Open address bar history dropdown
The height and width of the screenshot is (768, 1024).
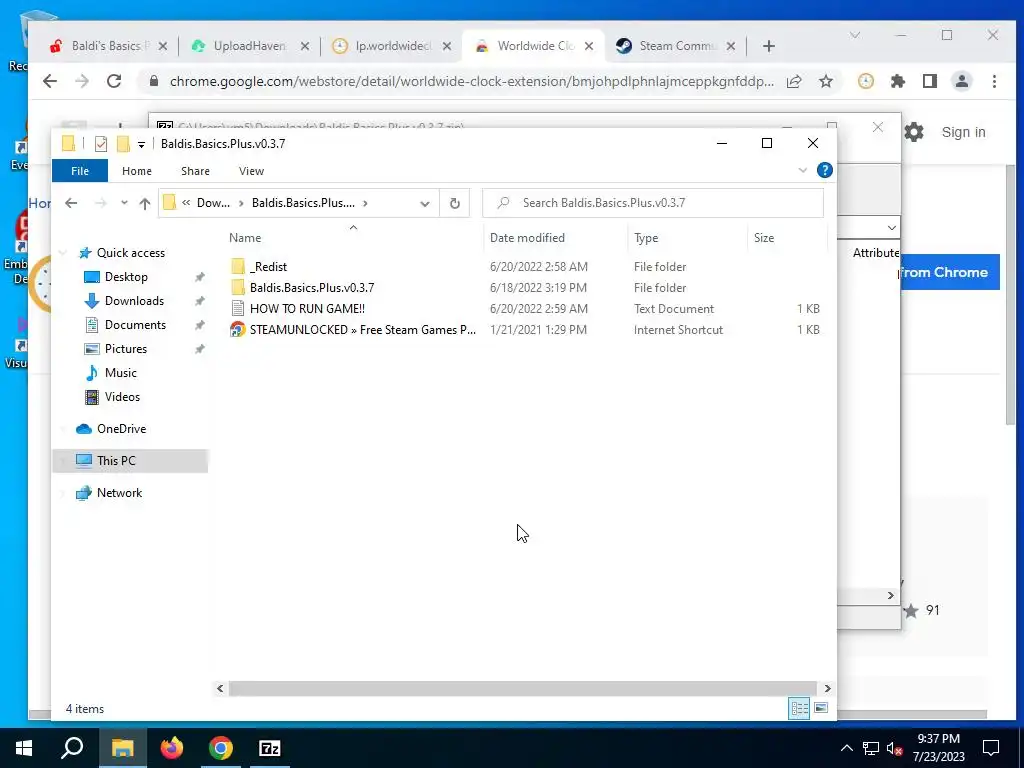click(x=424, y=203)
